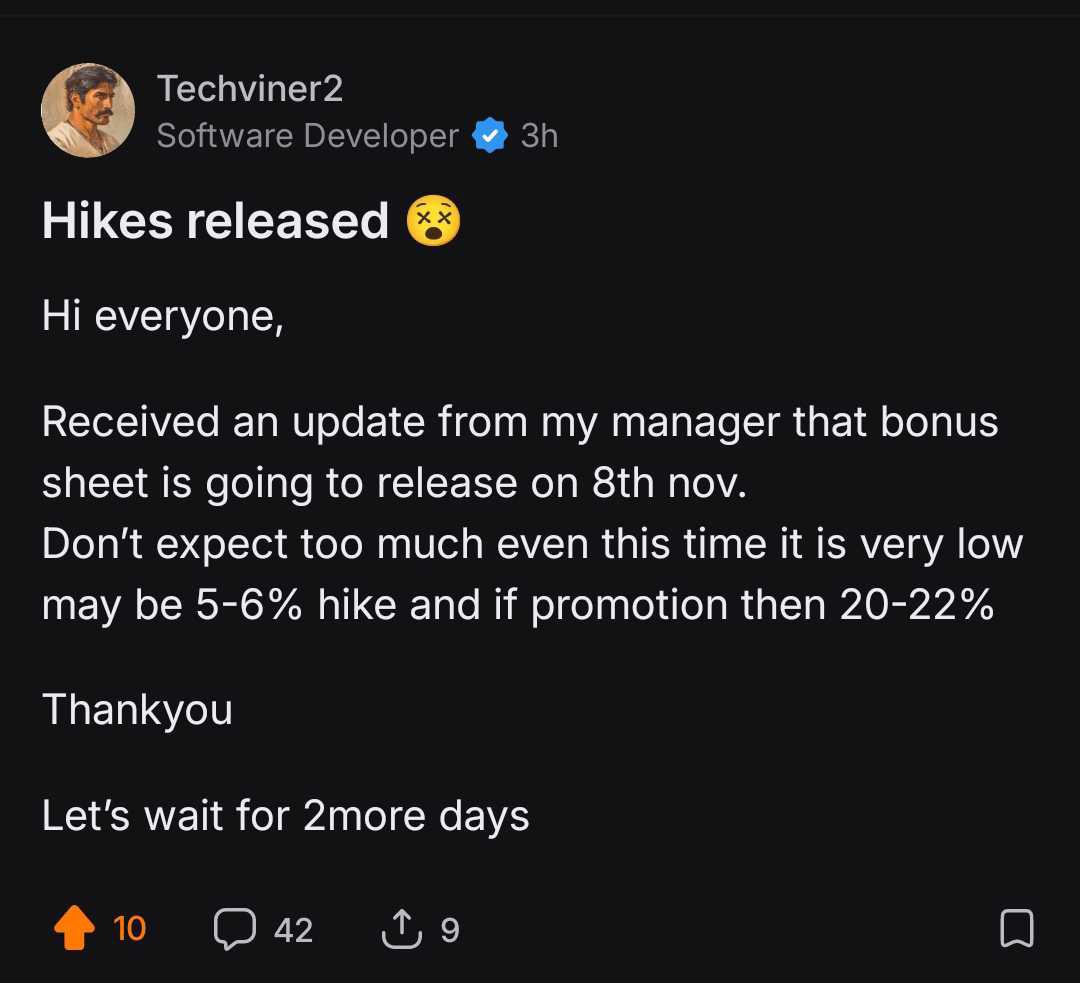Viewport: 1080px width, 983px height.
Task: Click "Let's wait for 2more days" text
Action: pyautogui.click(x=285, y=816)
